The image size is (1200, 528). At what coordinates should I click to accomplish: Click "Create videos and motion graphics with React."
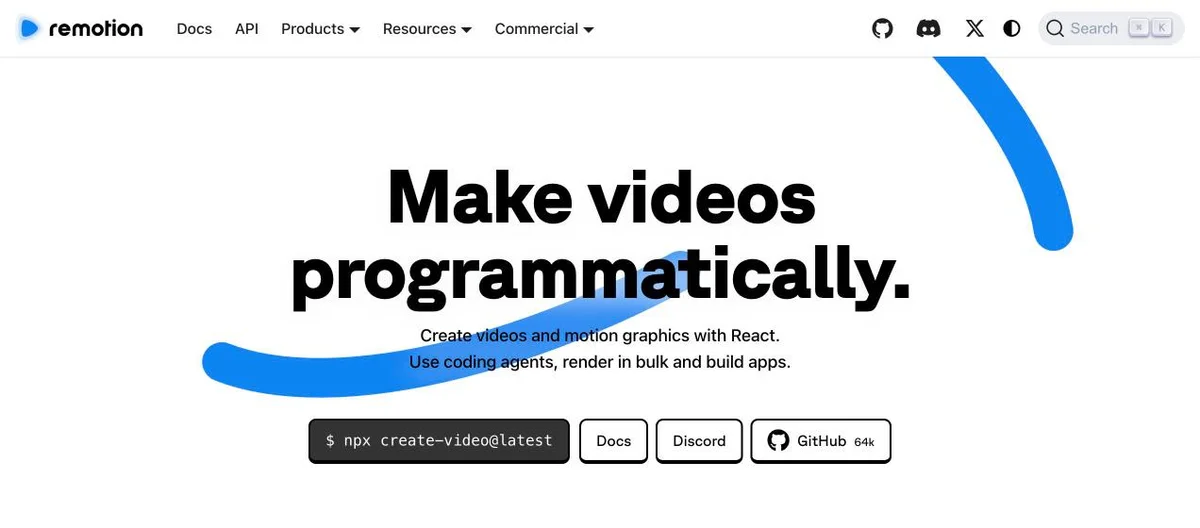click(x=600, y=335)
